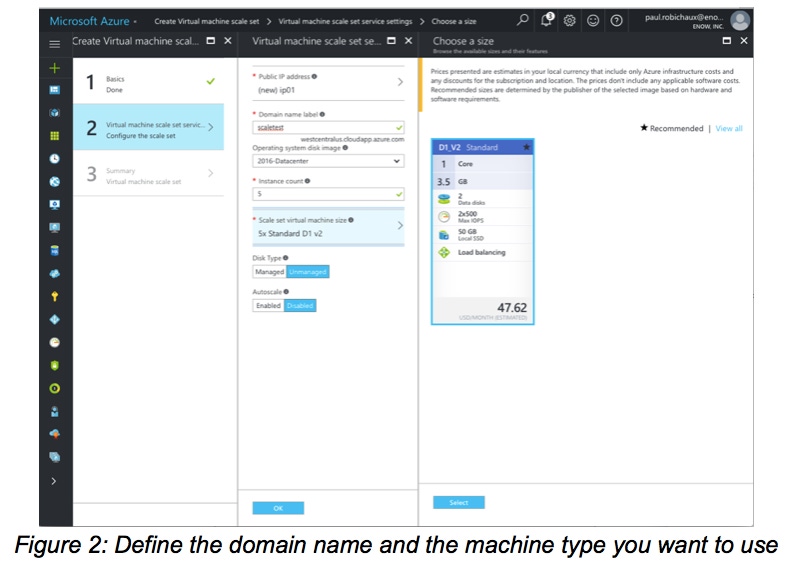Open Security Center green shield icon

click(54, 365)
